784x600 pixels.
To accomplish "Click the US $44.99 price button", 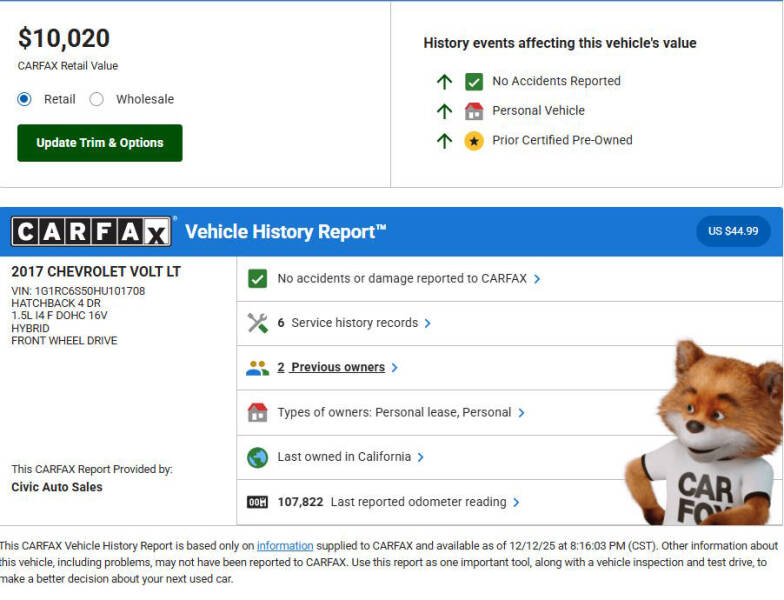I will click(x=733, y=231).
